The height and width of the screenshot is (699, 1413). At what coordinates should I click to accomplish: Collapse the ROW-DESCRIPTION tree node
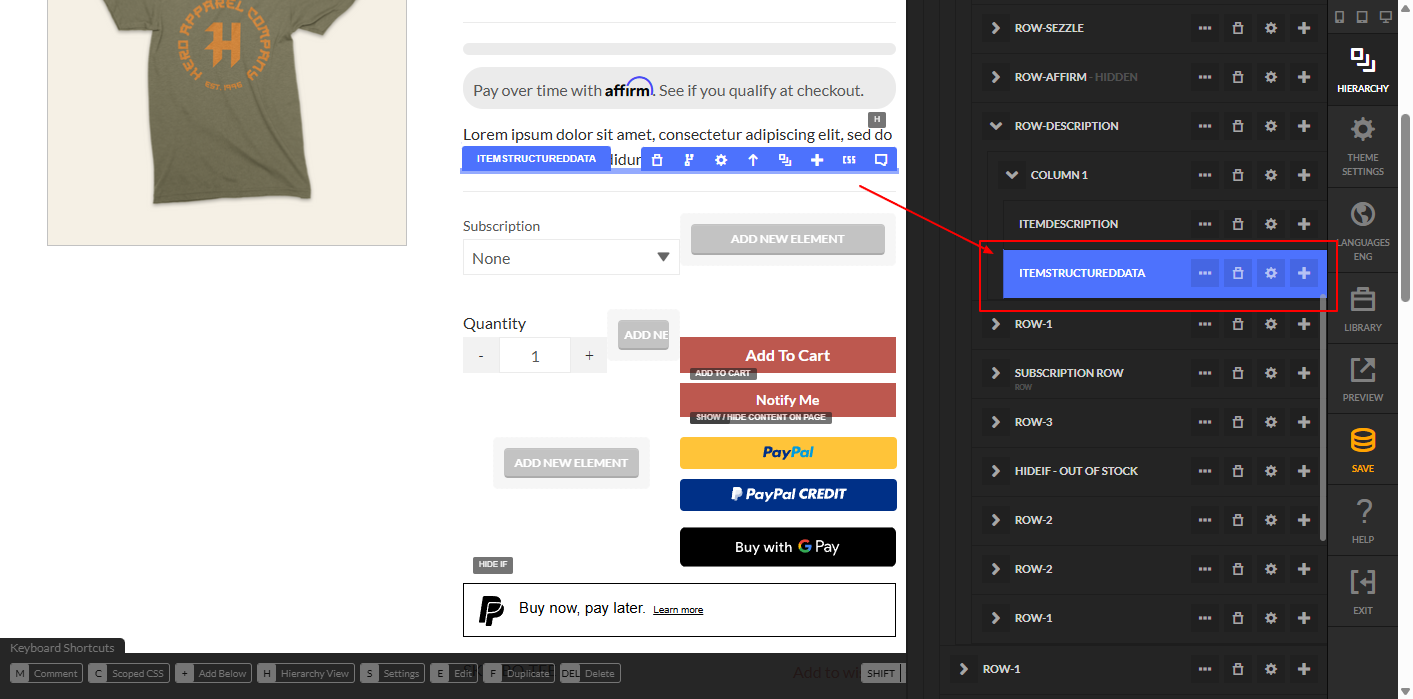click(995, 126)
